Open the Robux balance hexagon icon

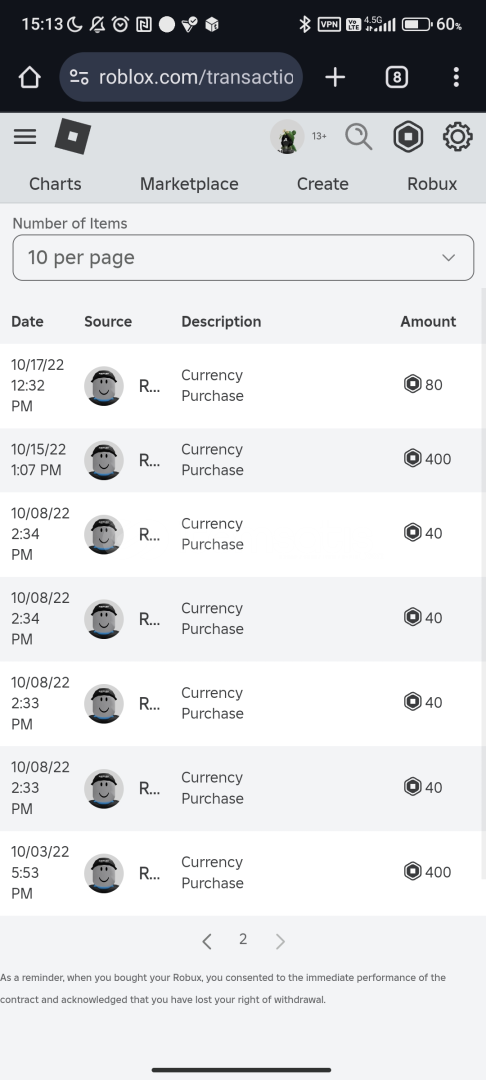pyautogui.click(x=408, y=136)
